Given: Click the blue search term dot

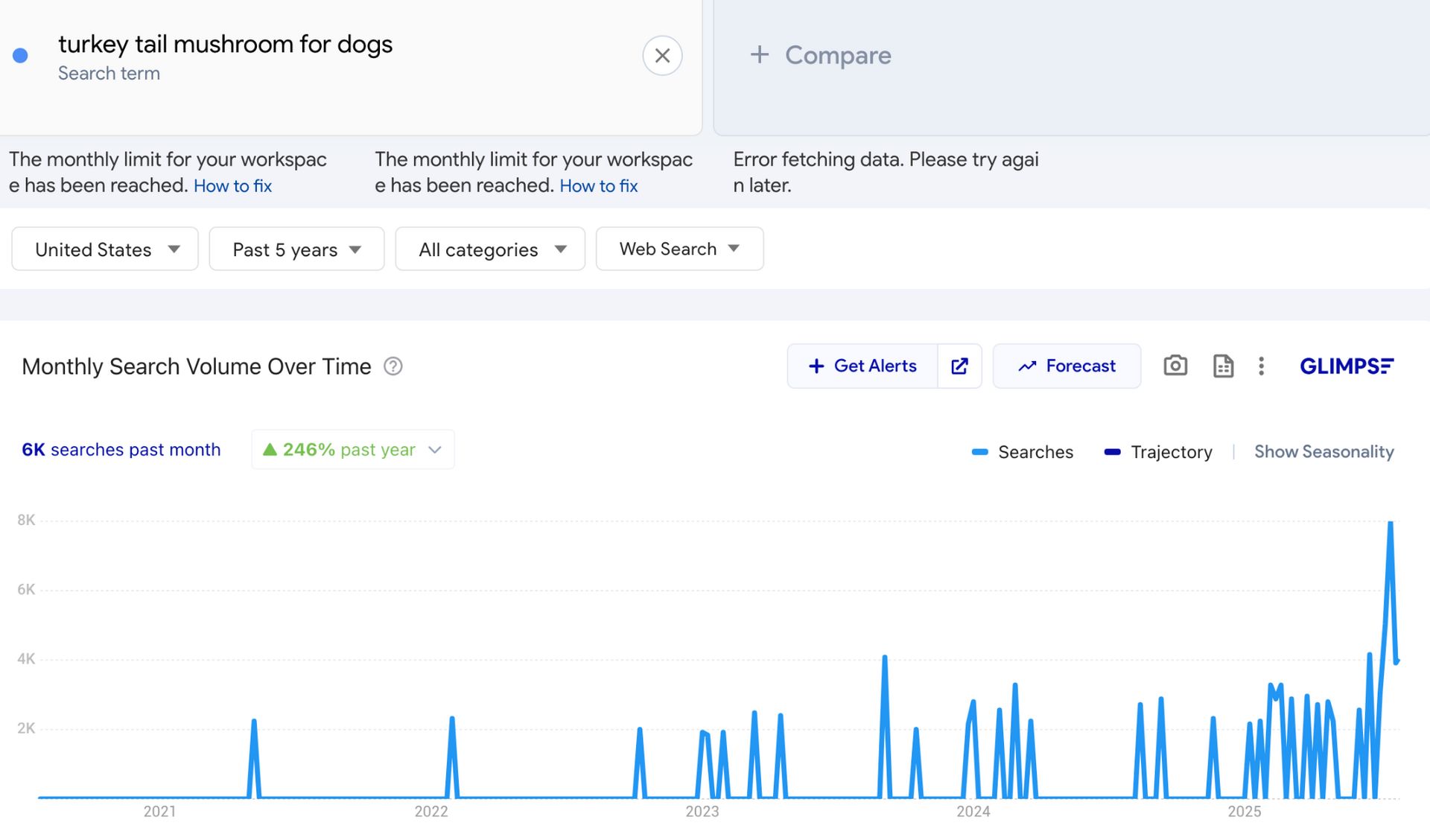Looking at the screenshot, I should pos(21,56).
